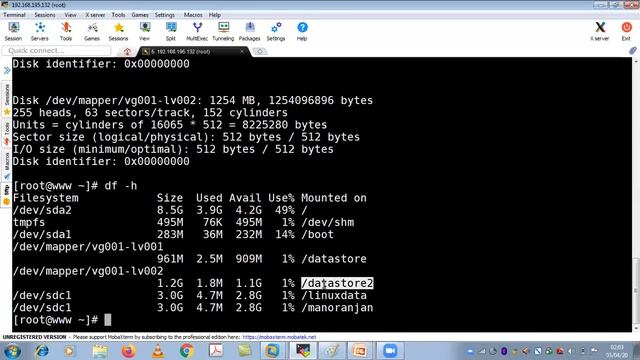The width and height of the screenshot is (640, 360).
Task: Expand the sidebar with the double-chevron icon
Action: click(7, 71)
